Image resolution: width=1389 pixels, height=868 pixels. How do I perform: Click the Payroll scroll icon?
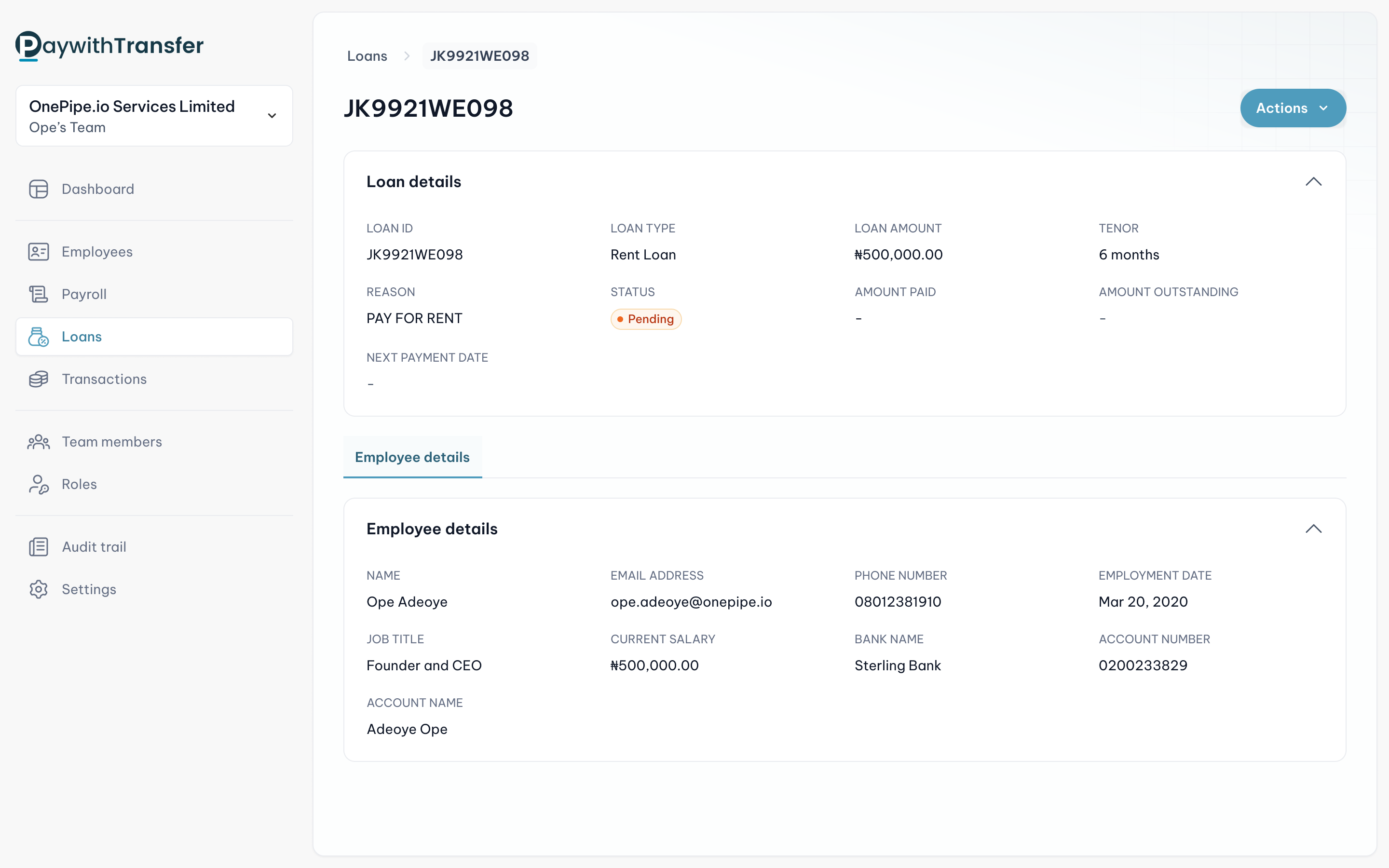(39, 294)
